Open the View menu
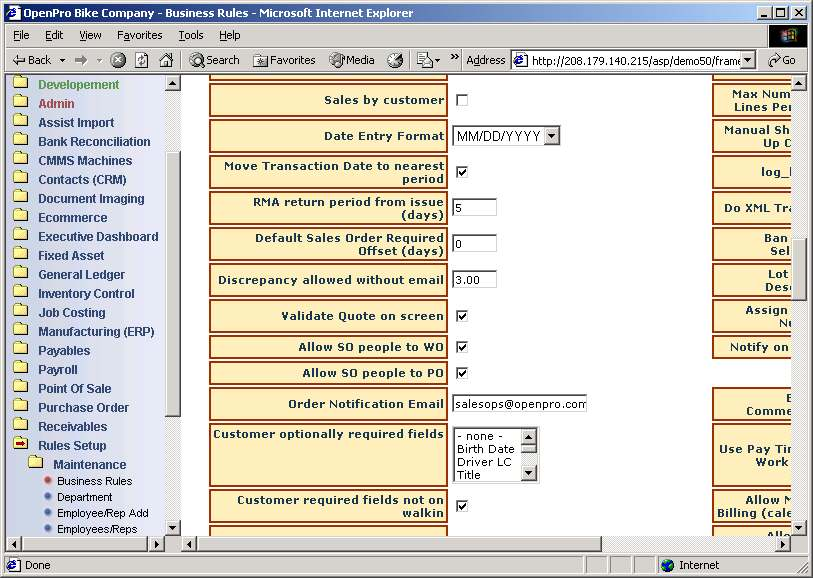The width and height of the screenshot is (813, 578). click(91, 35)
